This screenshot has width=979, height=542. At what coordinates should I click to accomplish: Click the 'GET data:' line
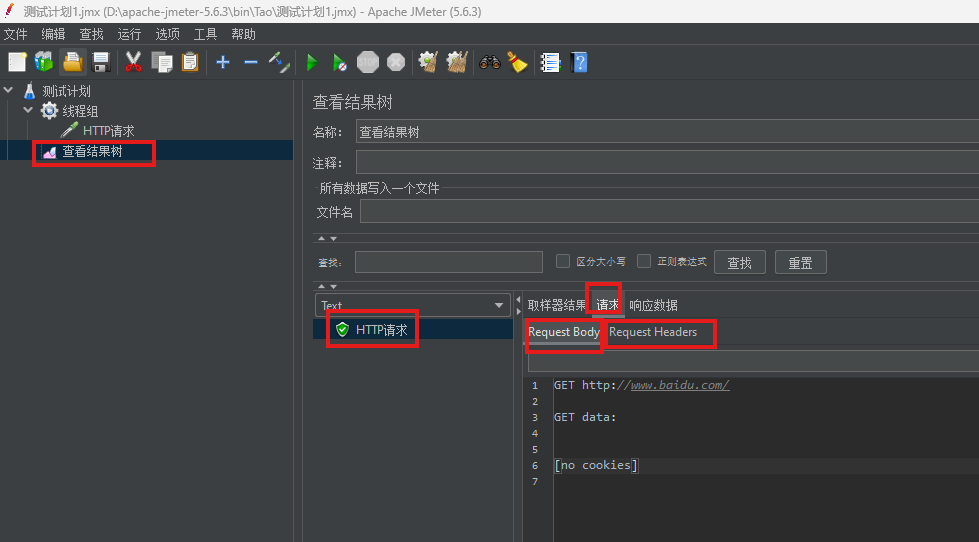tap(585, 417)
